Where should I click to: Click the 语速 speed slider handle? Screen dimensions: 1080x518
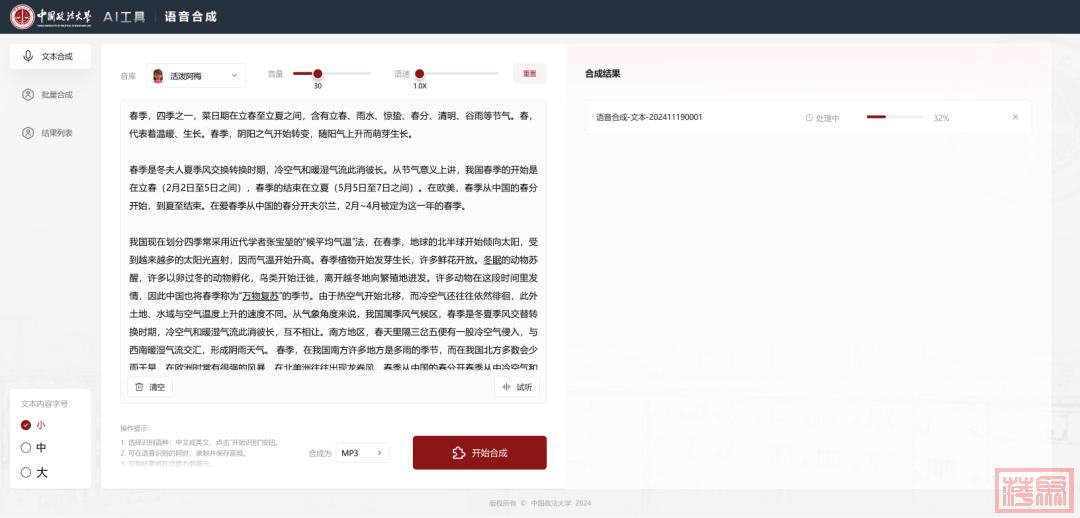point(420,73)
